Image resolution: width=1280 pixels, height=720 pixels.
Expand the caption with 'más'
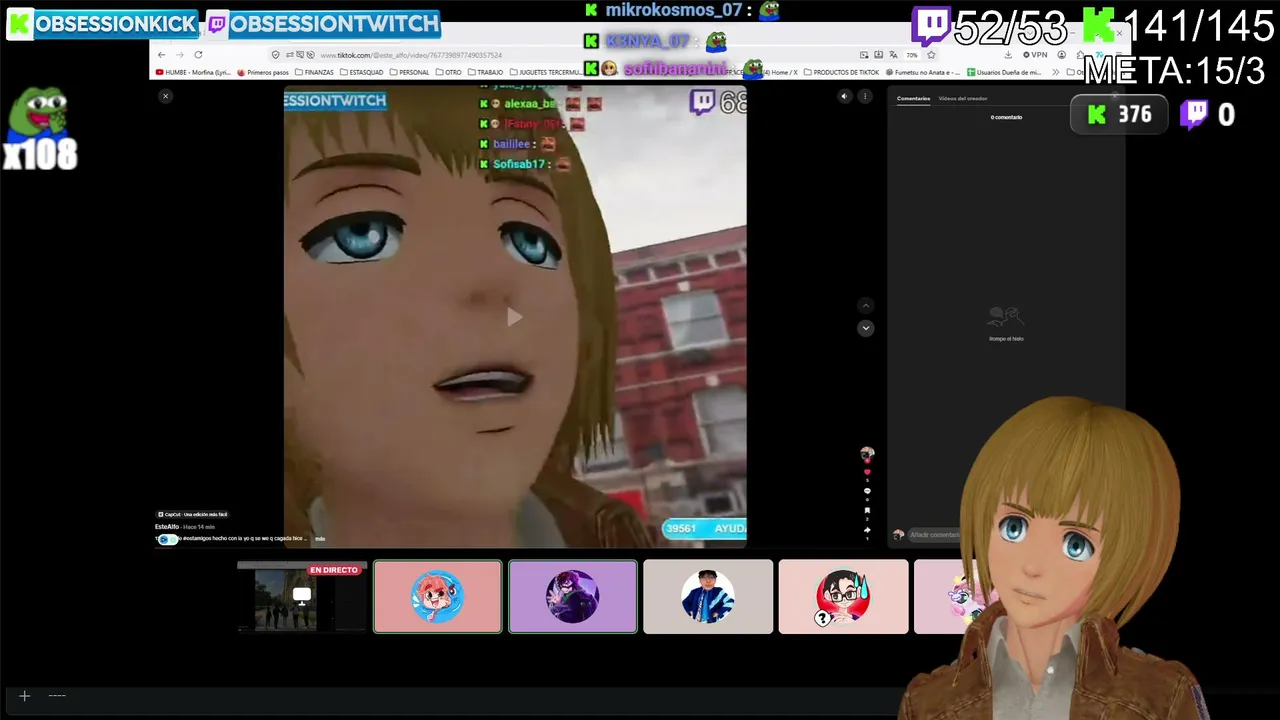320,539
